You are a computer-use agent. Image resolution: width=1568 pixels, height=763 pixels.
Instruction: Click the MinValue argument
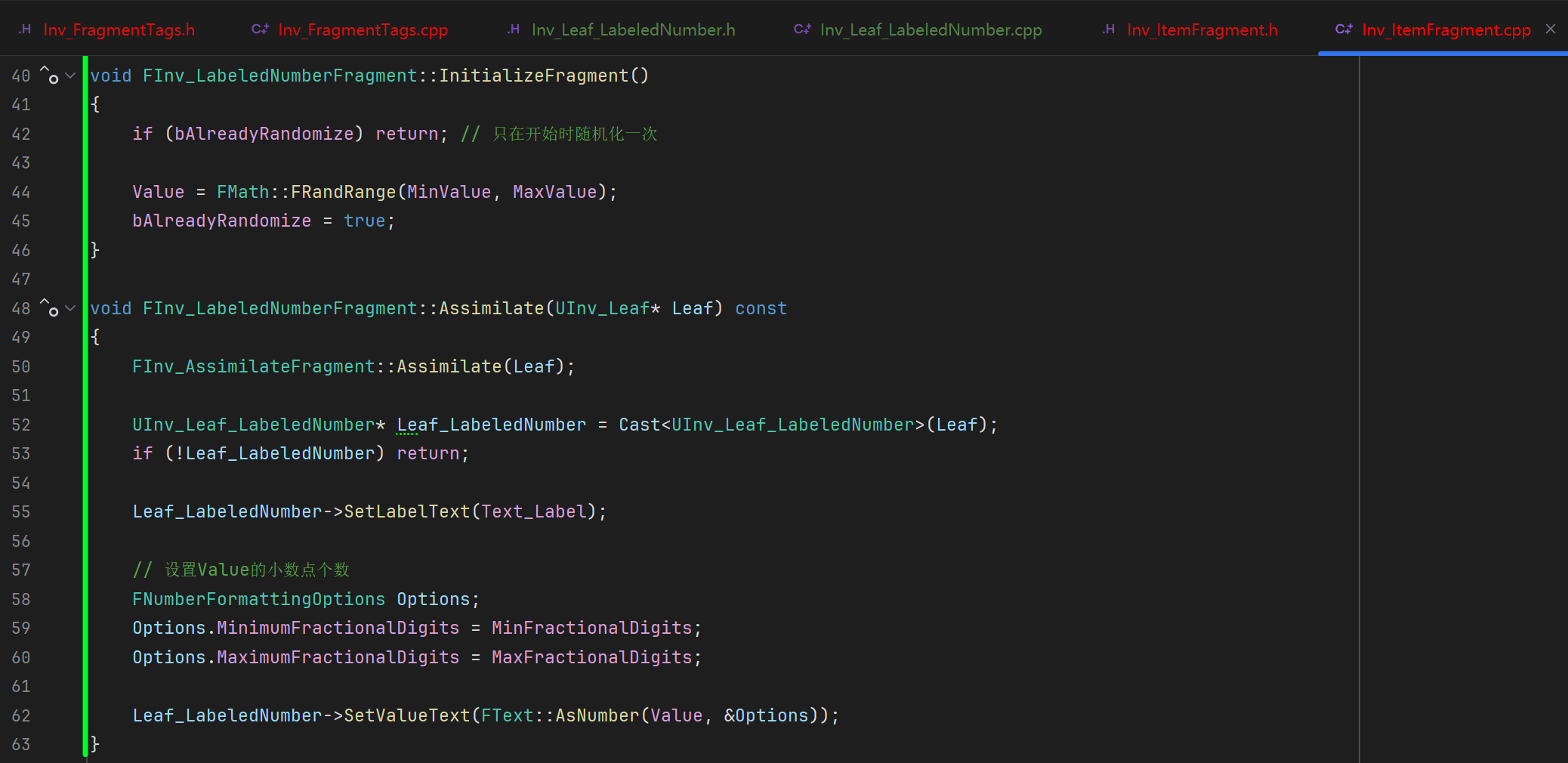(449, 192)
